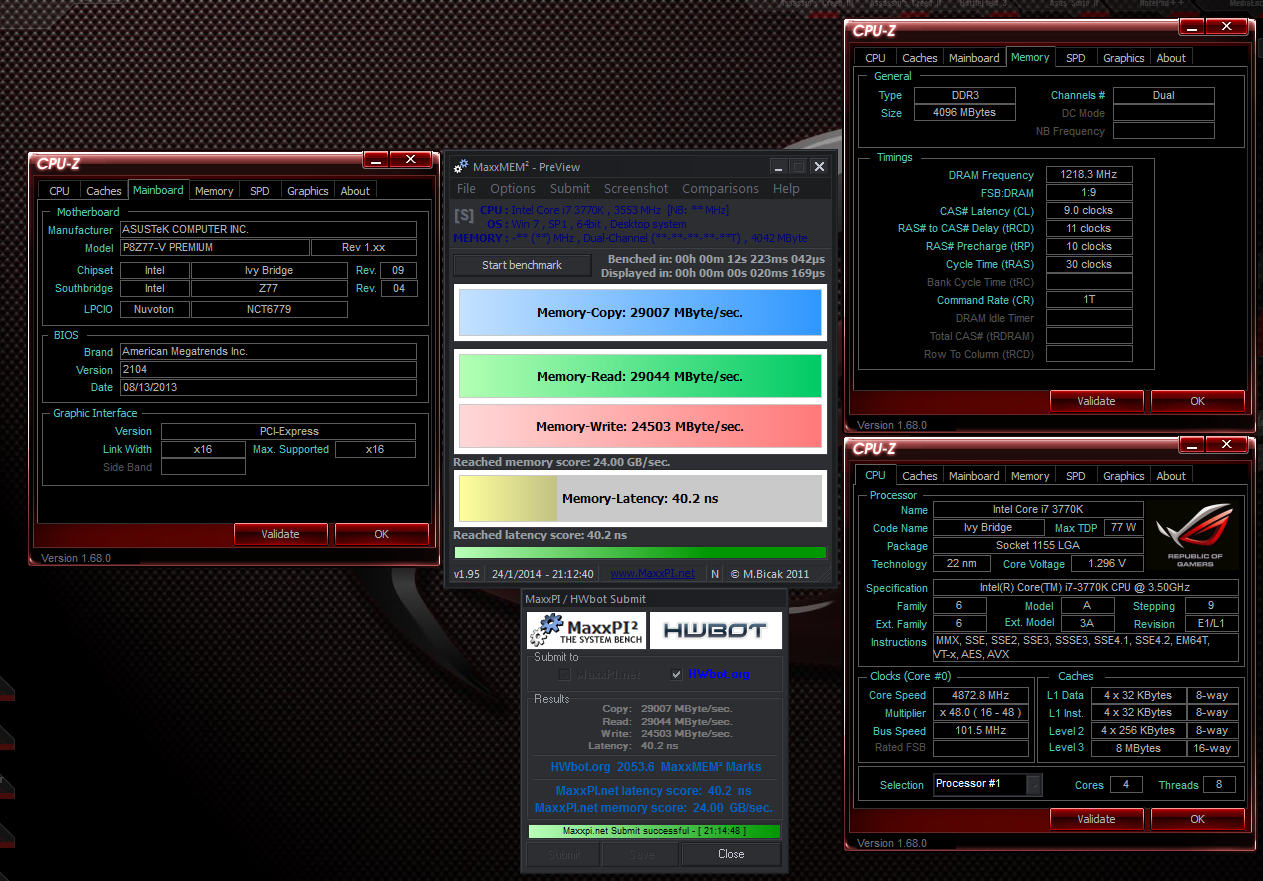Screen dimensions: 1263x881
Task: Click the green Memory-Read result bar
Action: [640, 376]
